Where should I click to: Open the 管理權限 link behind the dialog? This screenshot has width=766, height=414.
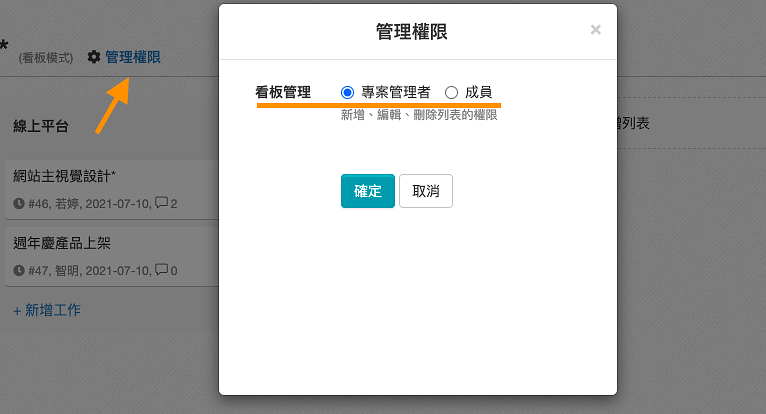[133, 57]
